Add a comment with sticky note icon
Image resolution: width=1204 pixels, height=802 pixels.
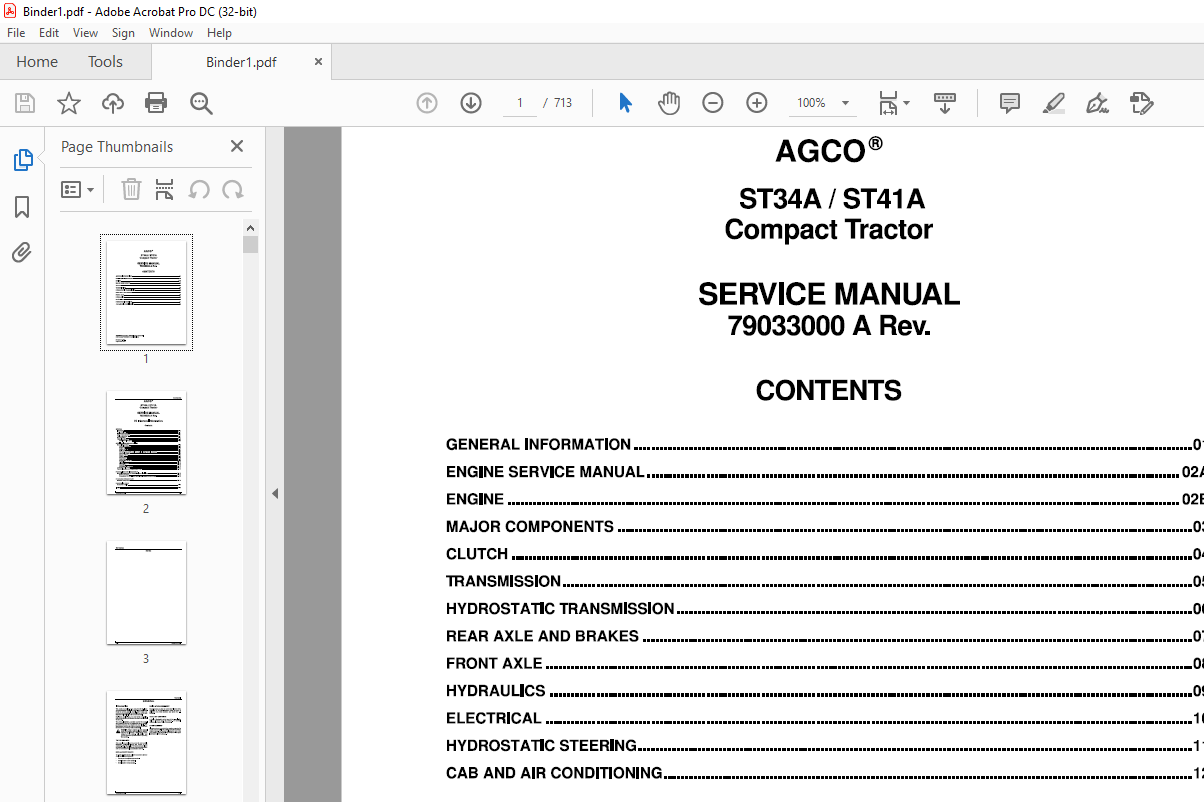pyautogui.click(x=1010, y=103)
